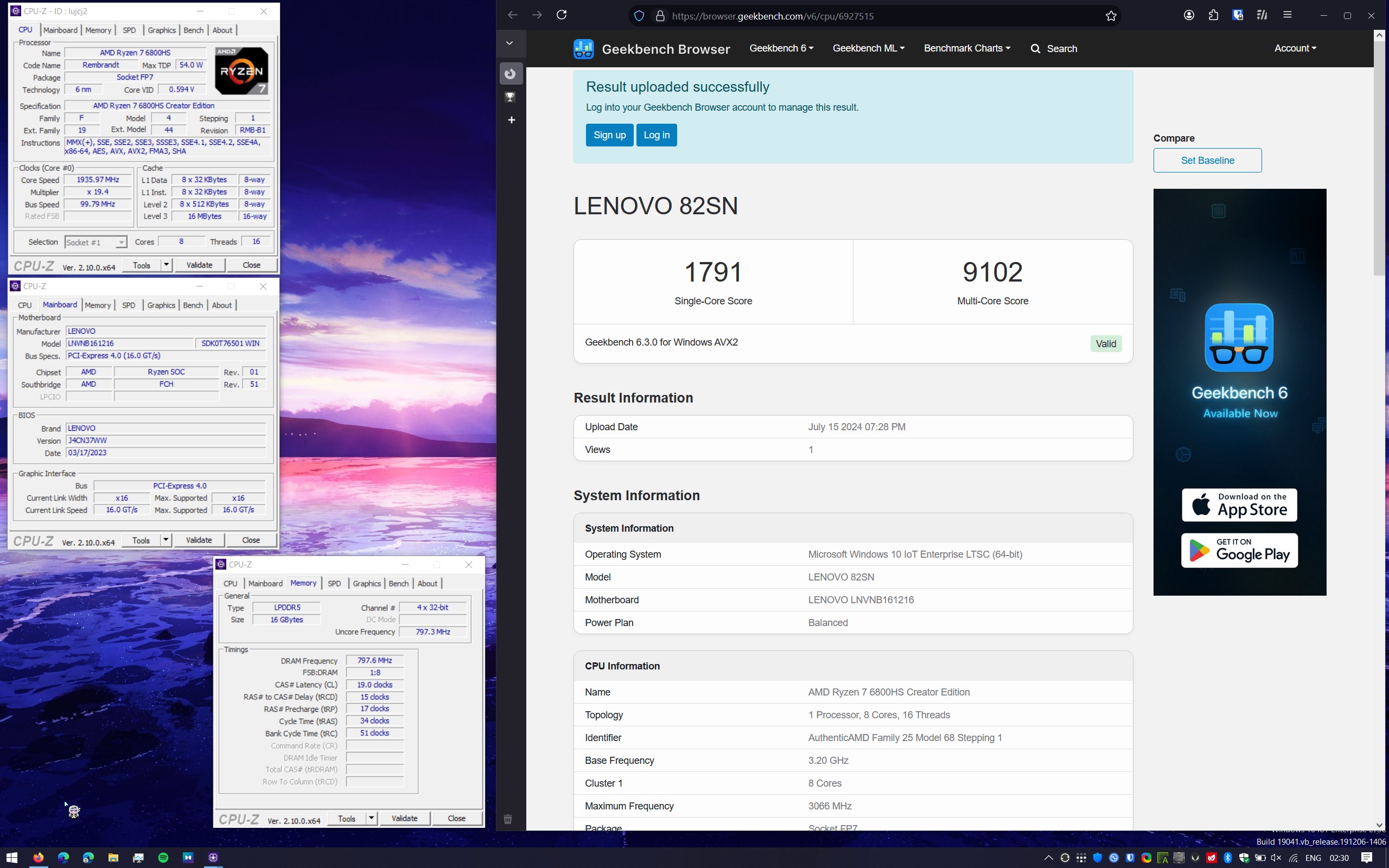Screen dimensions: 1389x868
Task: Click the Log in button
Action: click(x=657, y=135)
